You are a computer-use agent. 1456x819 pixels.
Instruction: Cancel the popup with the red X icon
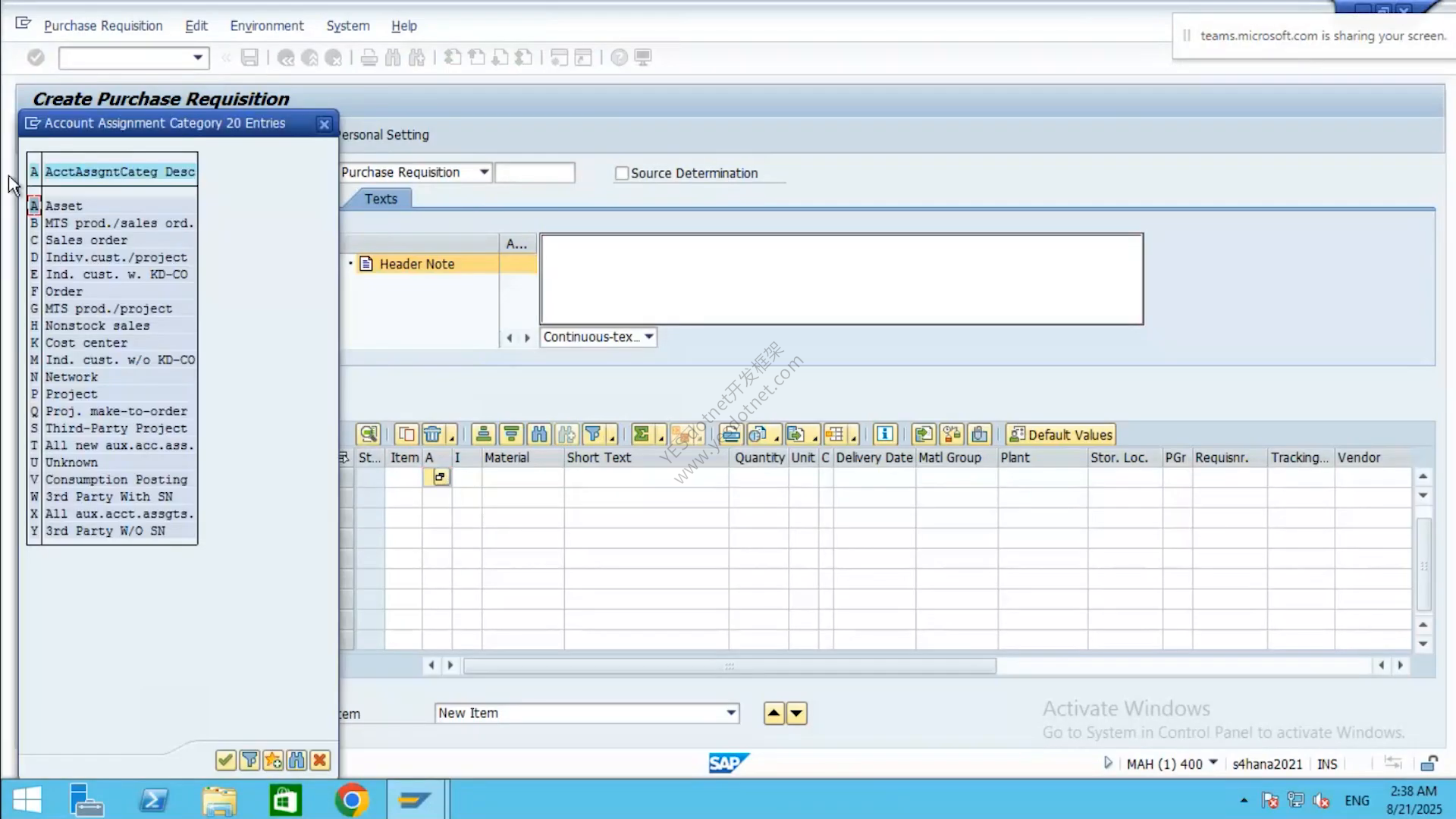coord(320,760)
